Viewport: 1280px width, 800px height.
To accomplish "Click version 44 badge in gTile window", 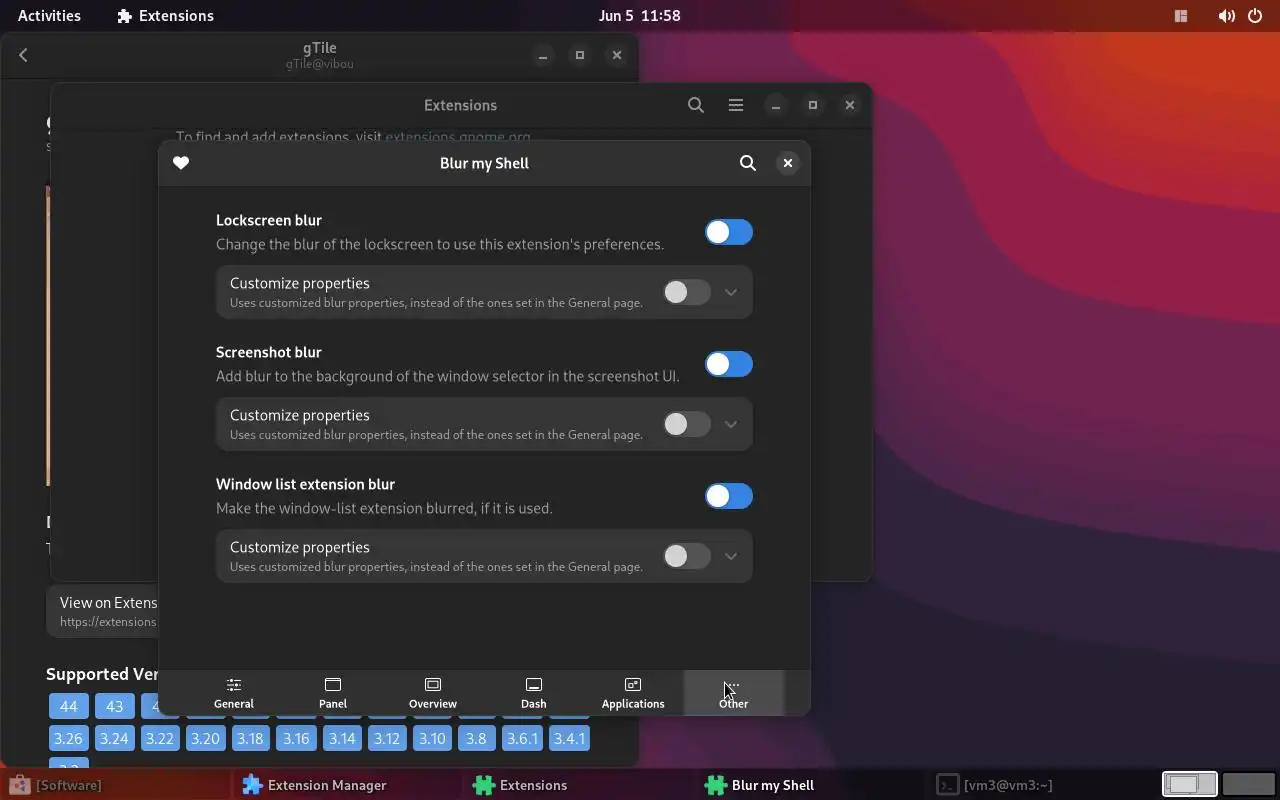I will click(69, 706).
